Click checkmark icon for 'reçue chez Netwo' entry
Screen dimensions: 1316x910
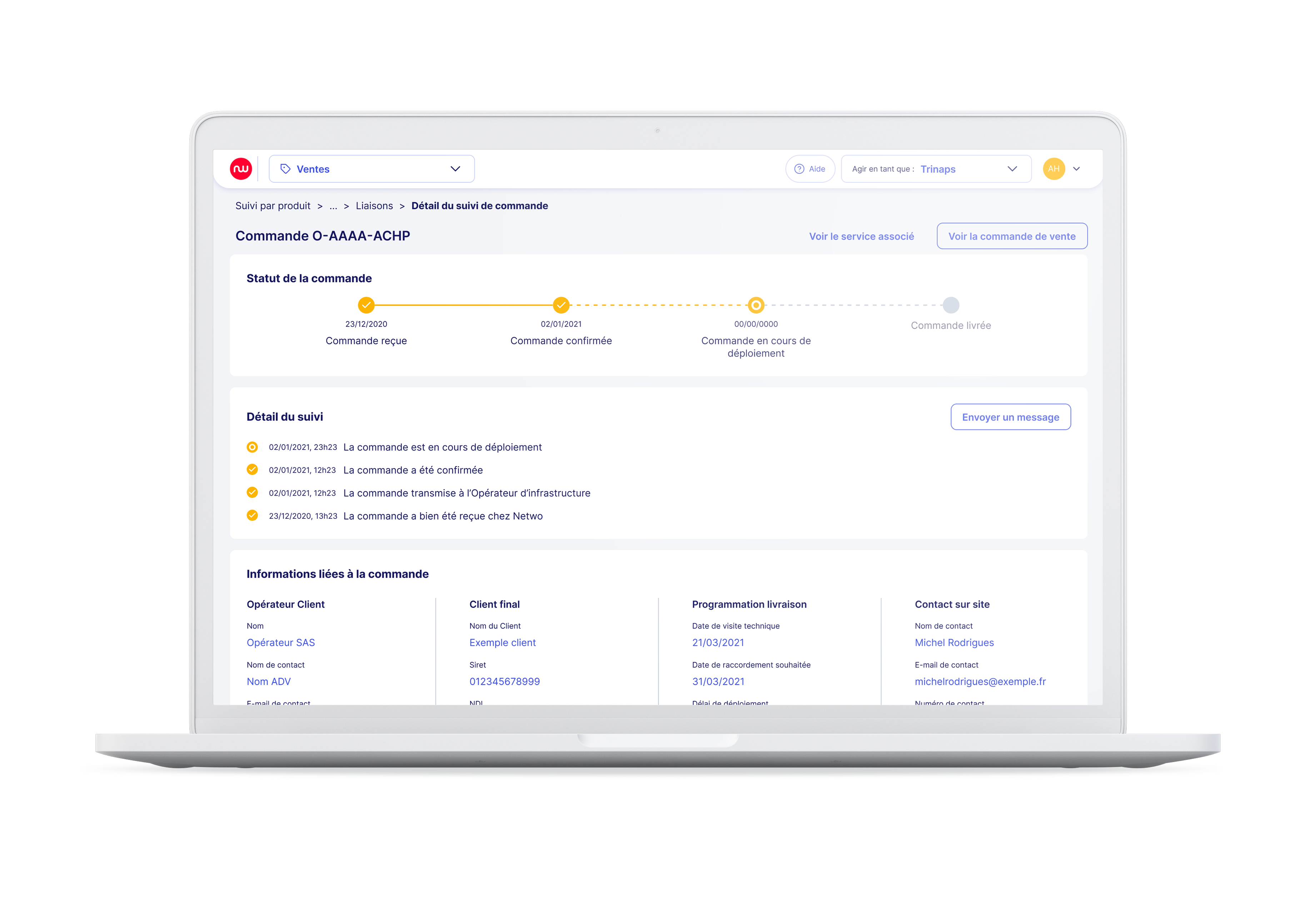[252, 516]
